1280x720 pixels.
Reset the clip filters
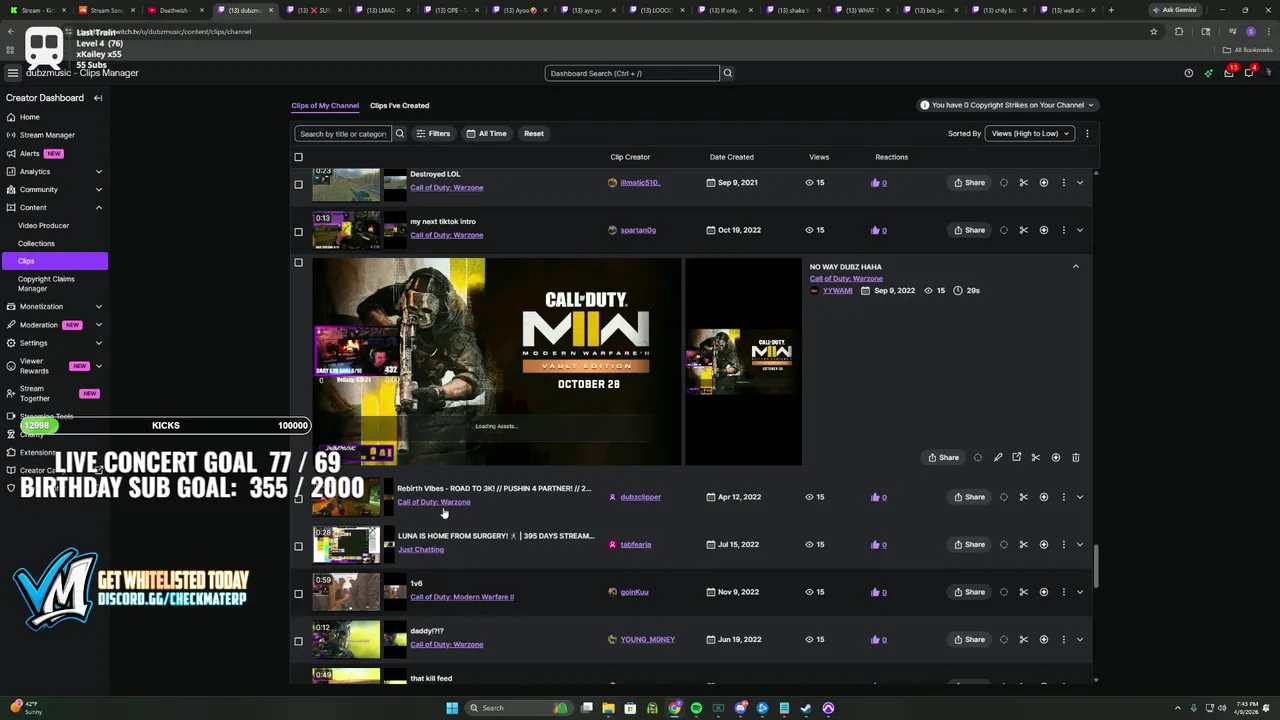(534, 133)
